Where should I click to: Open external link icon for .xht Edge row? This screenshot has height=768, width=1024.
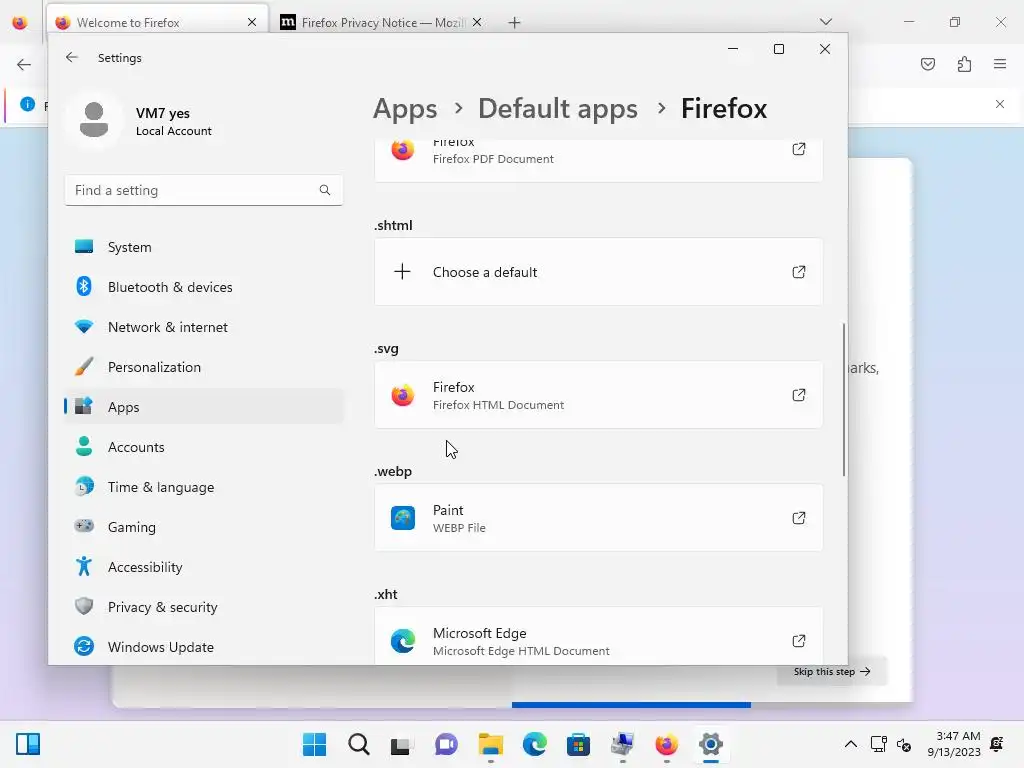pos(799,641)
